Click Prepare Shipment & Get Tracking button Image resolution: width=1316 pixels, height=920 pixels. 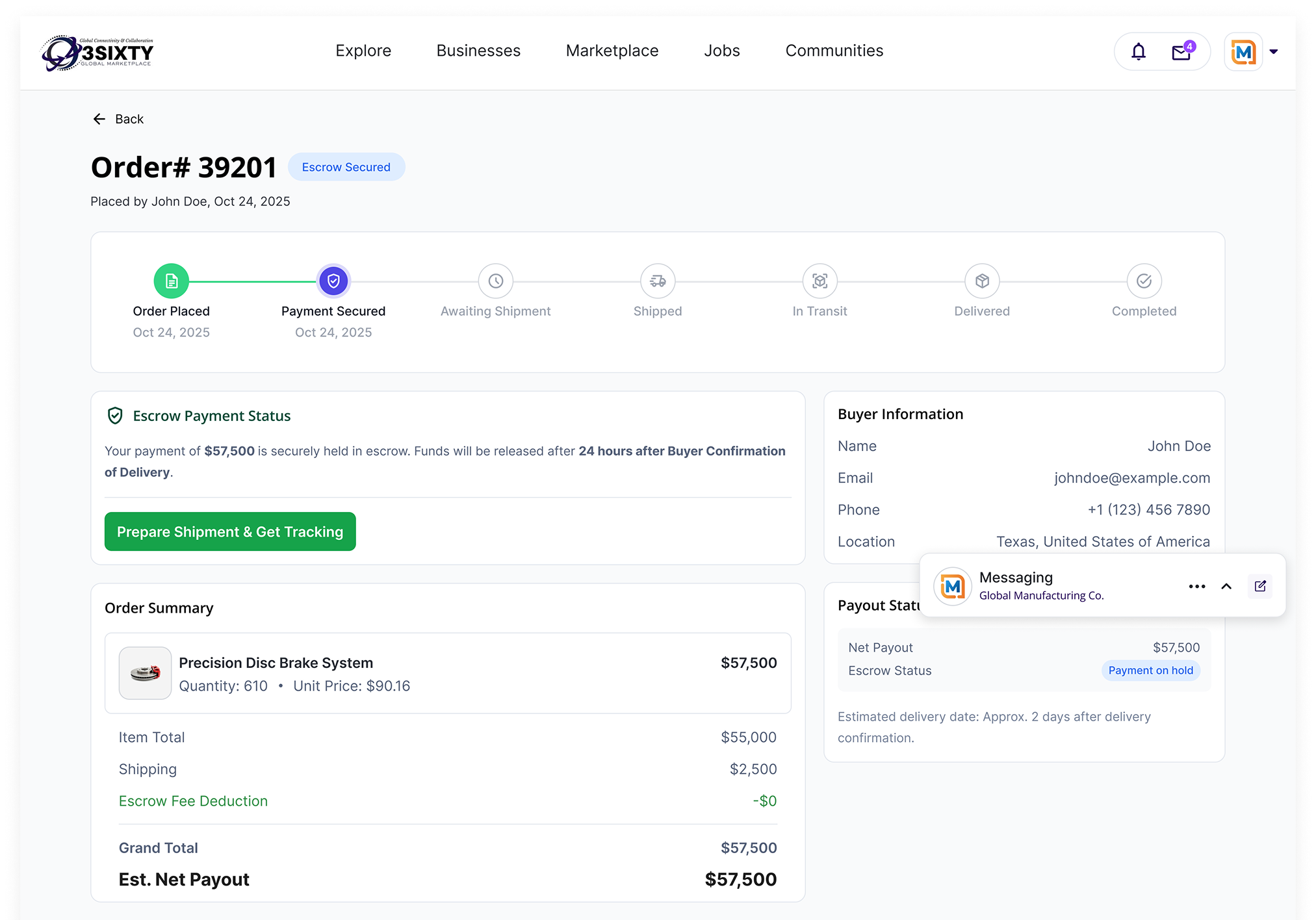pyautogui.click(x=230, y=531)
